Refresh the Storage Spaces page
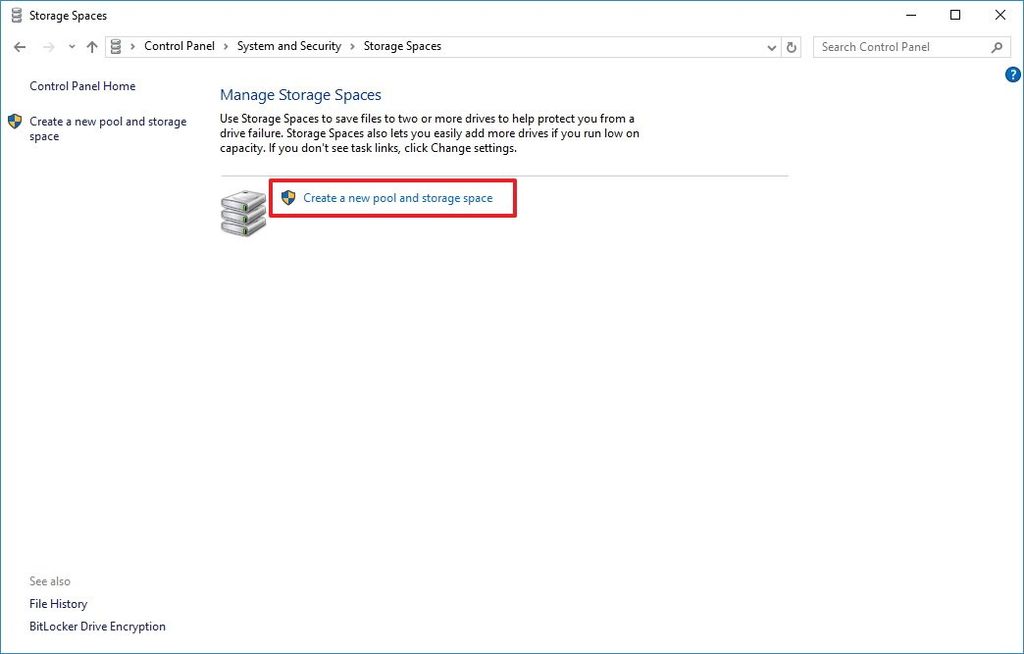The image size is (1024, 654). (x=791, y=46)
